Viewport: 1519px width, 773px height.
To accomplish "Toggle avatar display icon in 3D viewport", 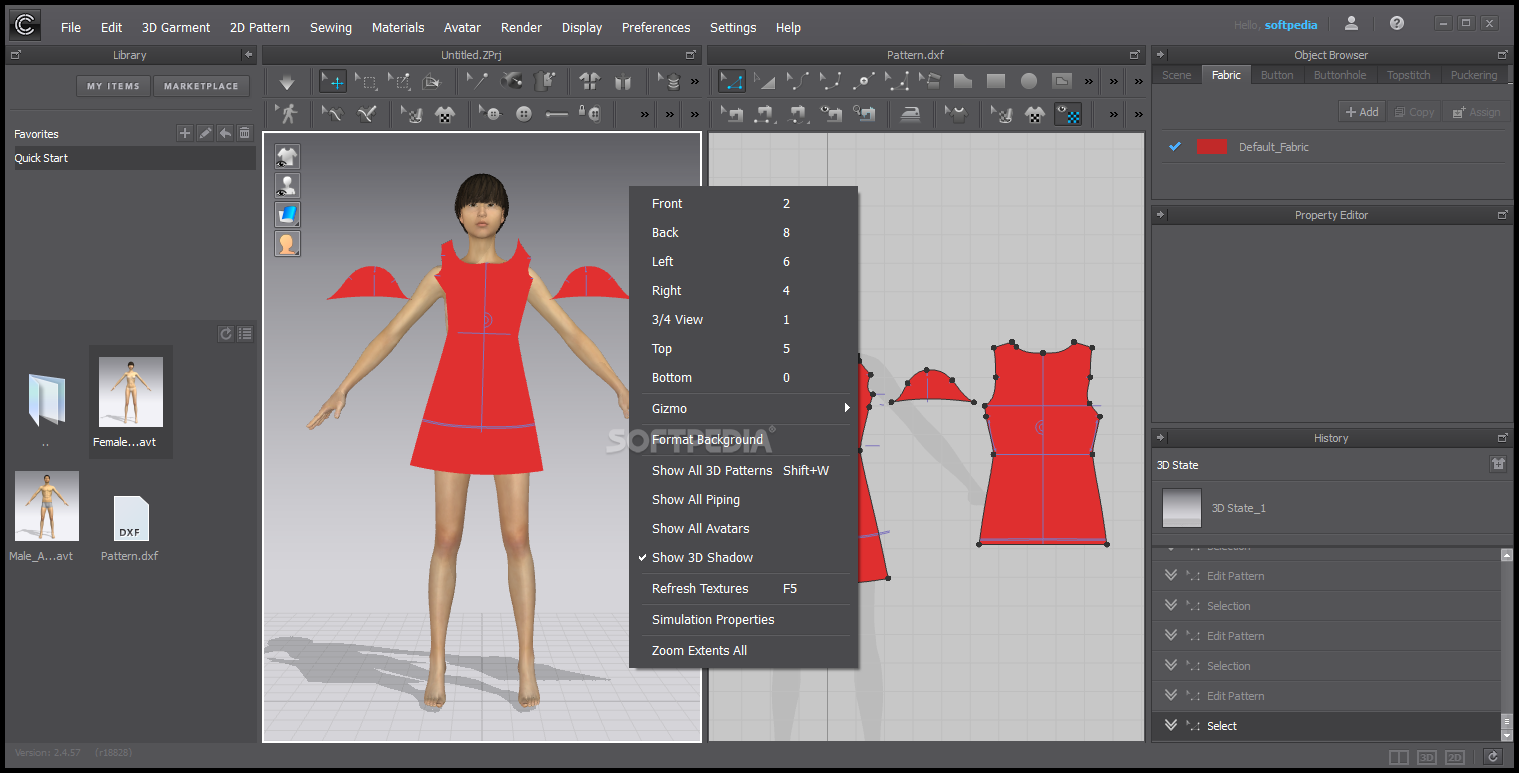I will click(x=287, y=185).
